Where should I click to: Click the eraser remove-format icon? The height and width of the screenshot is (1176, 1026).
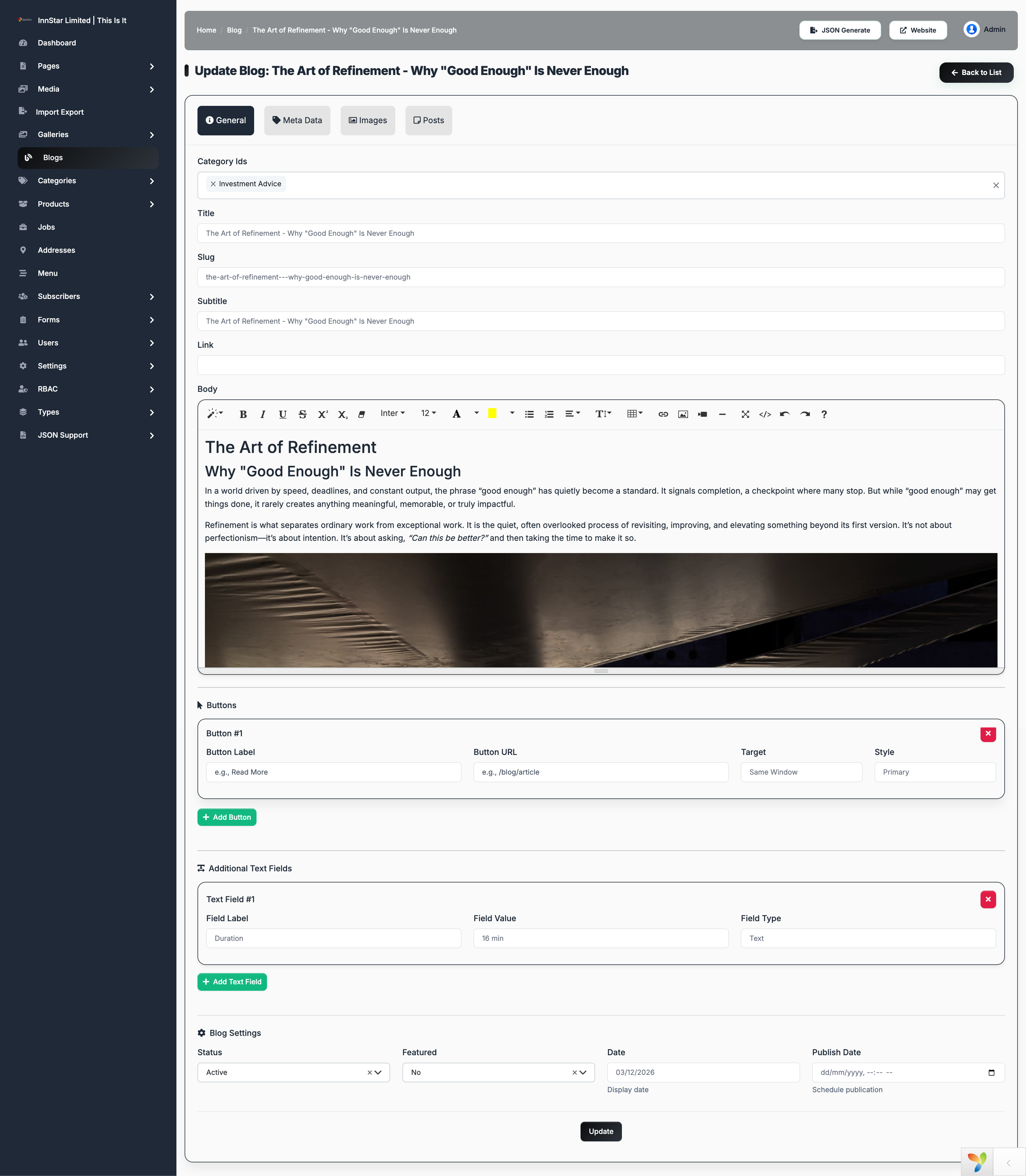point(362,414)
